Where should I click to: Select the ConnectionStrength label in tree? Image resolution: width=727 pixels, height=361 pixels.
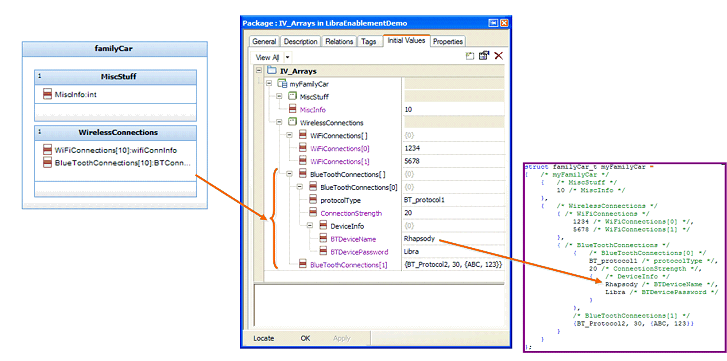[351, 213]
